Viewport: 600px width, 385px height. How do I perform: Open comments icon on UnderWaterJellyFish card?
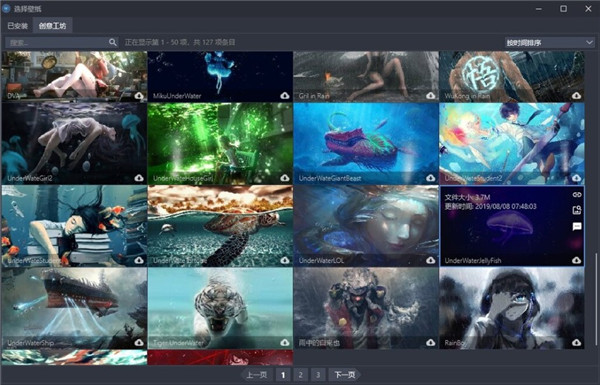577,227
